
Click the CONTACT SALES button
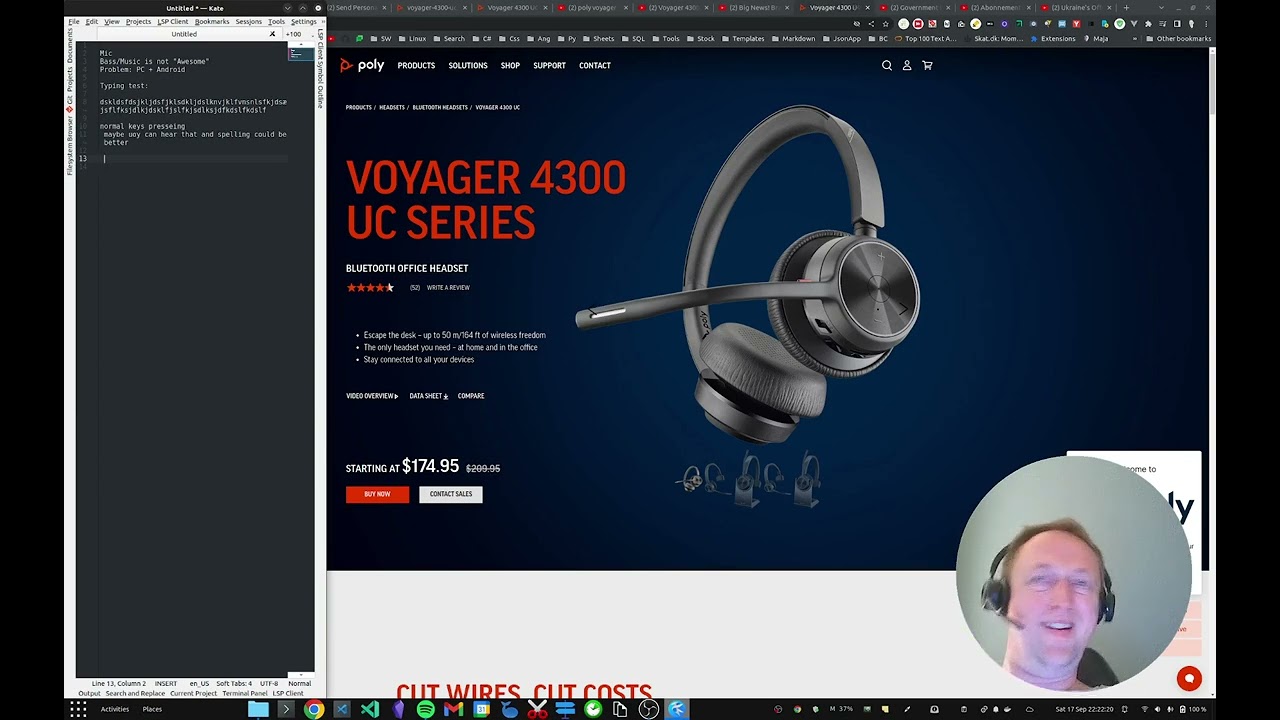(451, 494)
